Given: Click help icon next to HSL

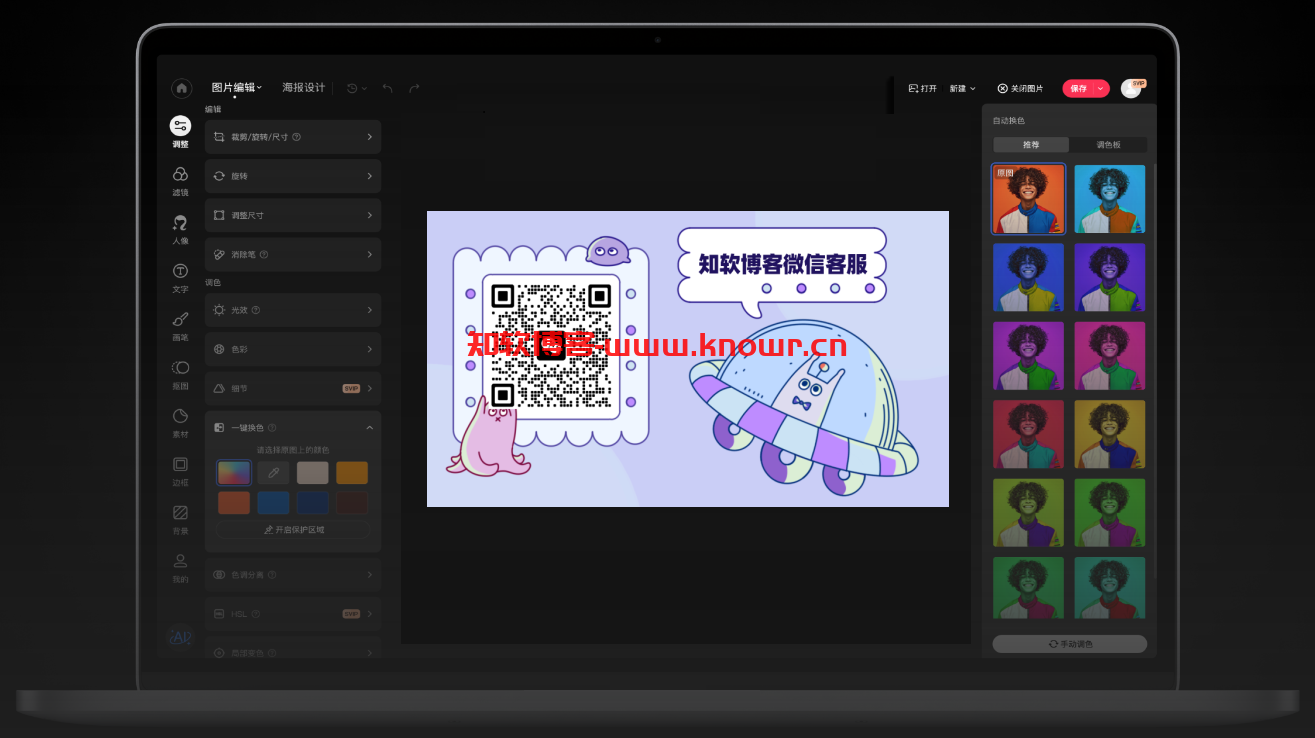Looking at the screenshot, I should pos(256,614).
